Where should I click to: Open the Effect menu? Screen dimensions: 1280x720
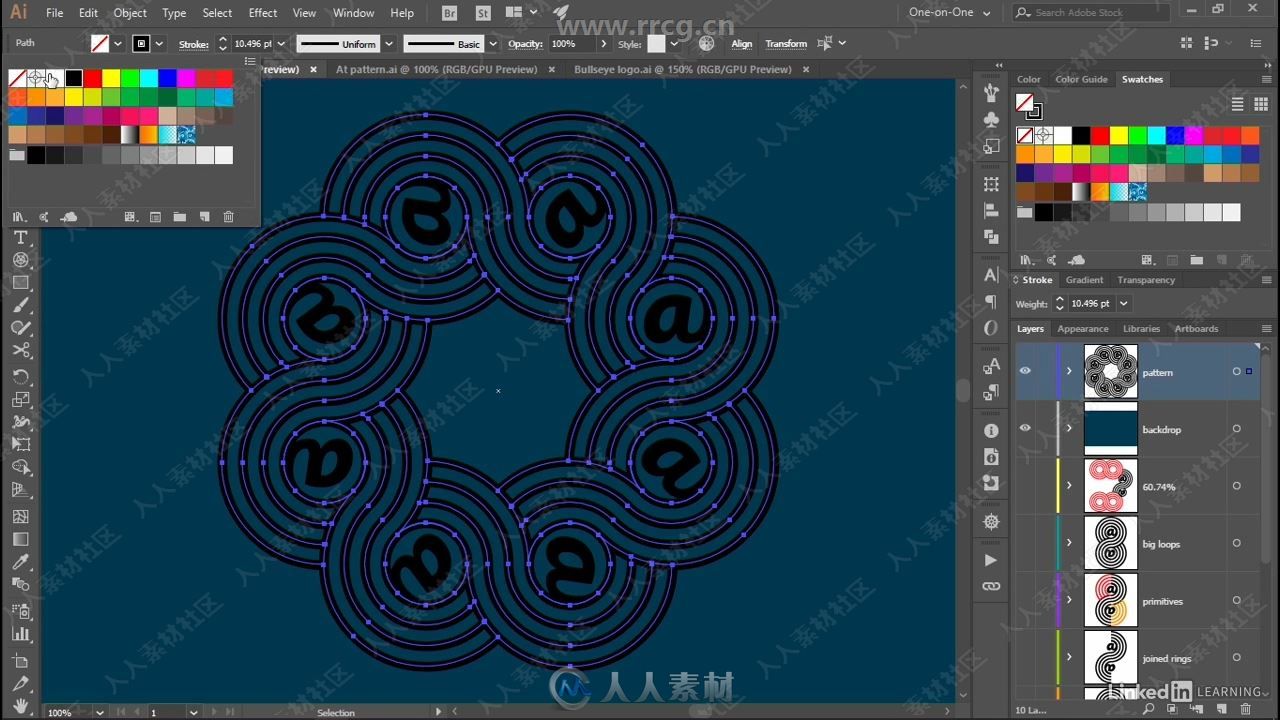263,13
